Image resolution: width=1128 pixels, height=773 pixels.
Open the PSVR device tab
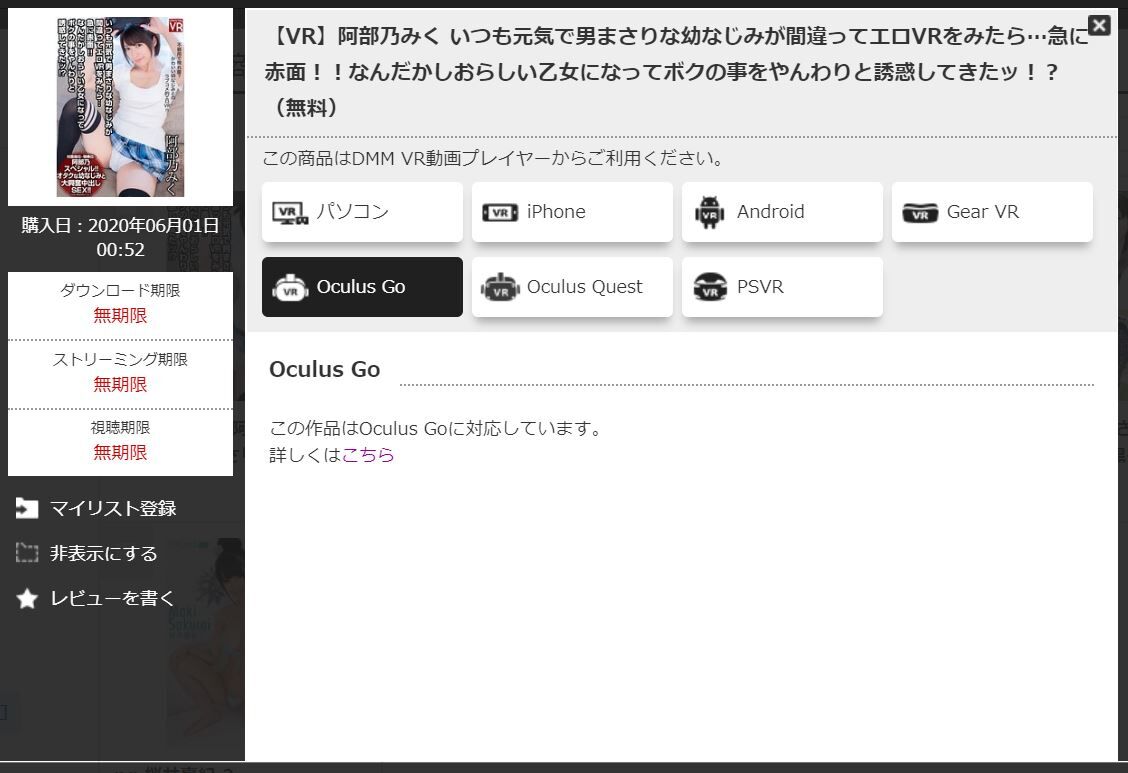click(782, 287)
